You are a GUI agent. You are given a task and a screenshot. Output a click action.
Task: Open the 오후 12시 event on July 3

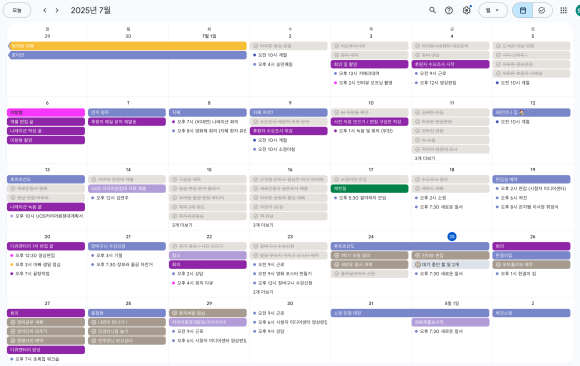click(x=358, y=74)
